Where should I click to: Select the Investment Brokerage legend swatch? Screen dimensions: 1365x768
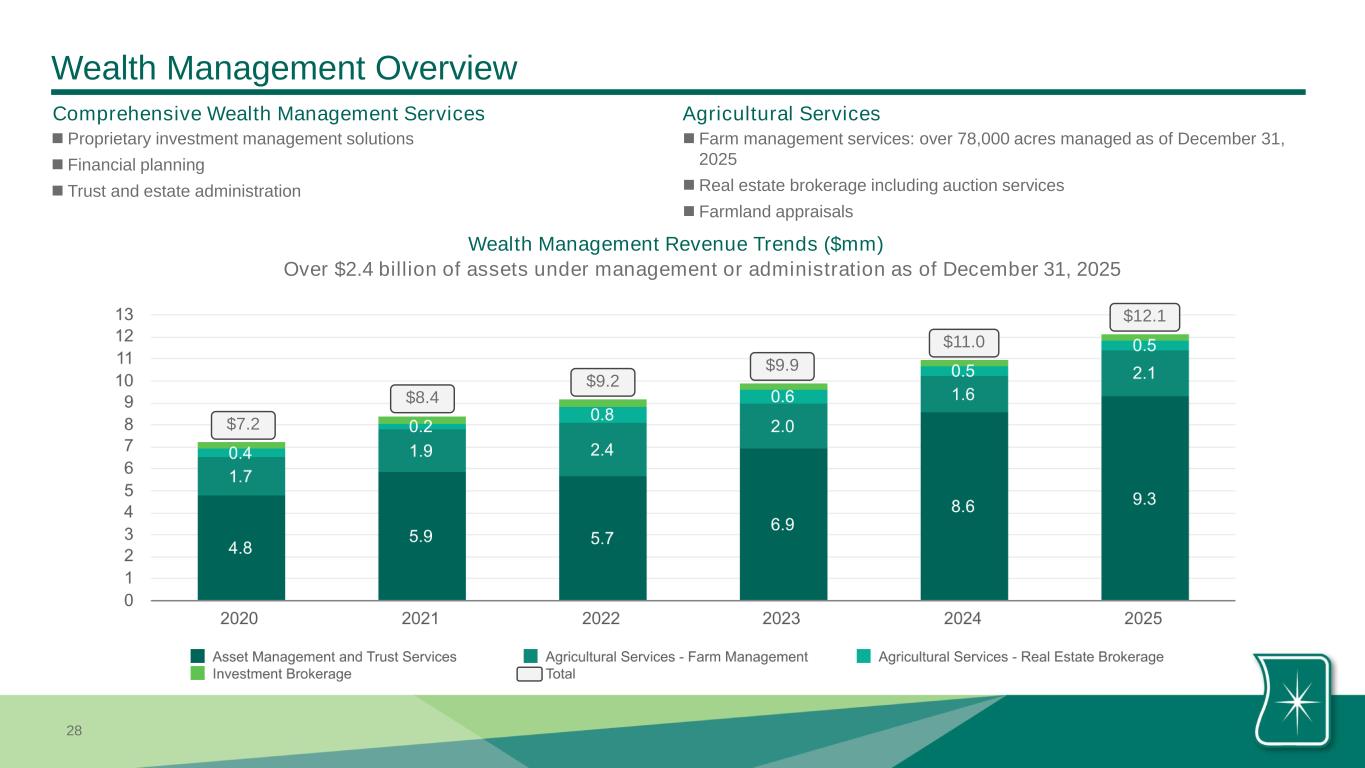click(198, 674)
